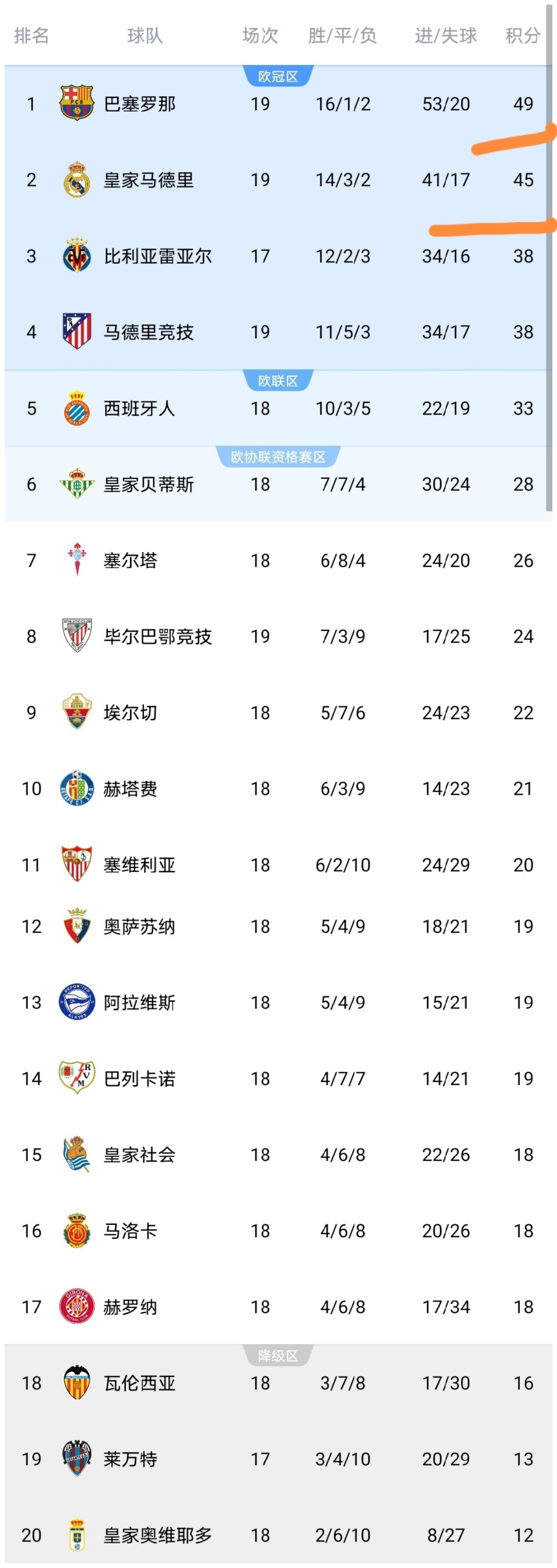
Task: Select the 欧冠区 zone label
Action: pos(278,77)
